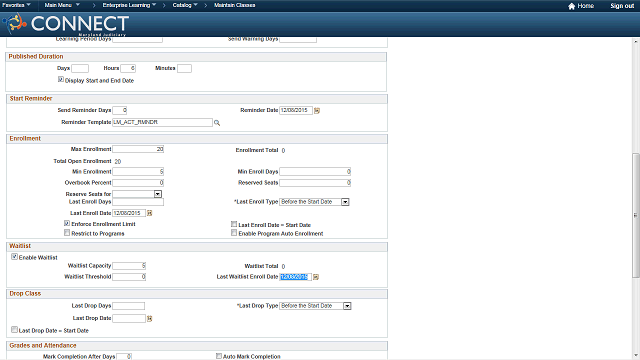Click the Reserved Seats field
The height and width of the screenshot is (360, 640).
point(315,183)
